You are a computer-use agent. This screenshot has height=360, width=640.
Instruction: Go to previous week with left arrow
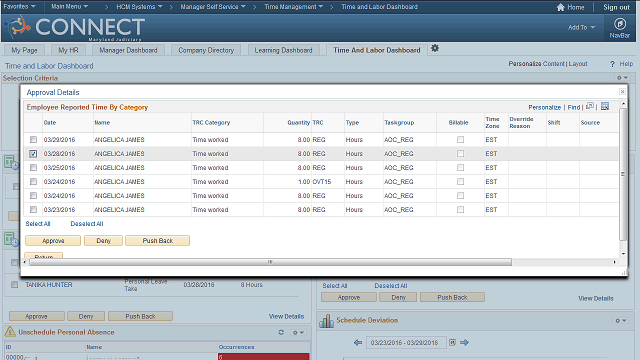point(358,342)
